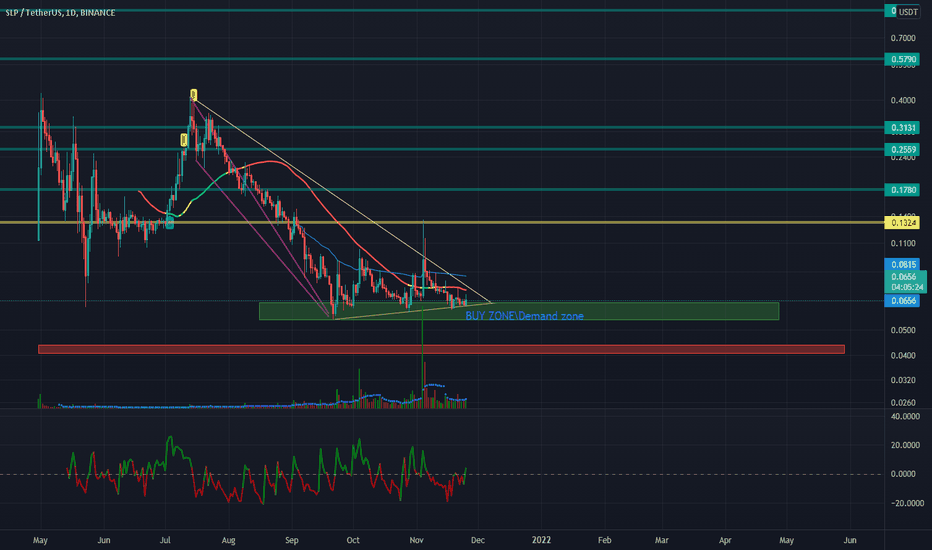Click the 0.0260 price axis value
The width and height of the screenshot is (932, 550).
tap(903, 403)
